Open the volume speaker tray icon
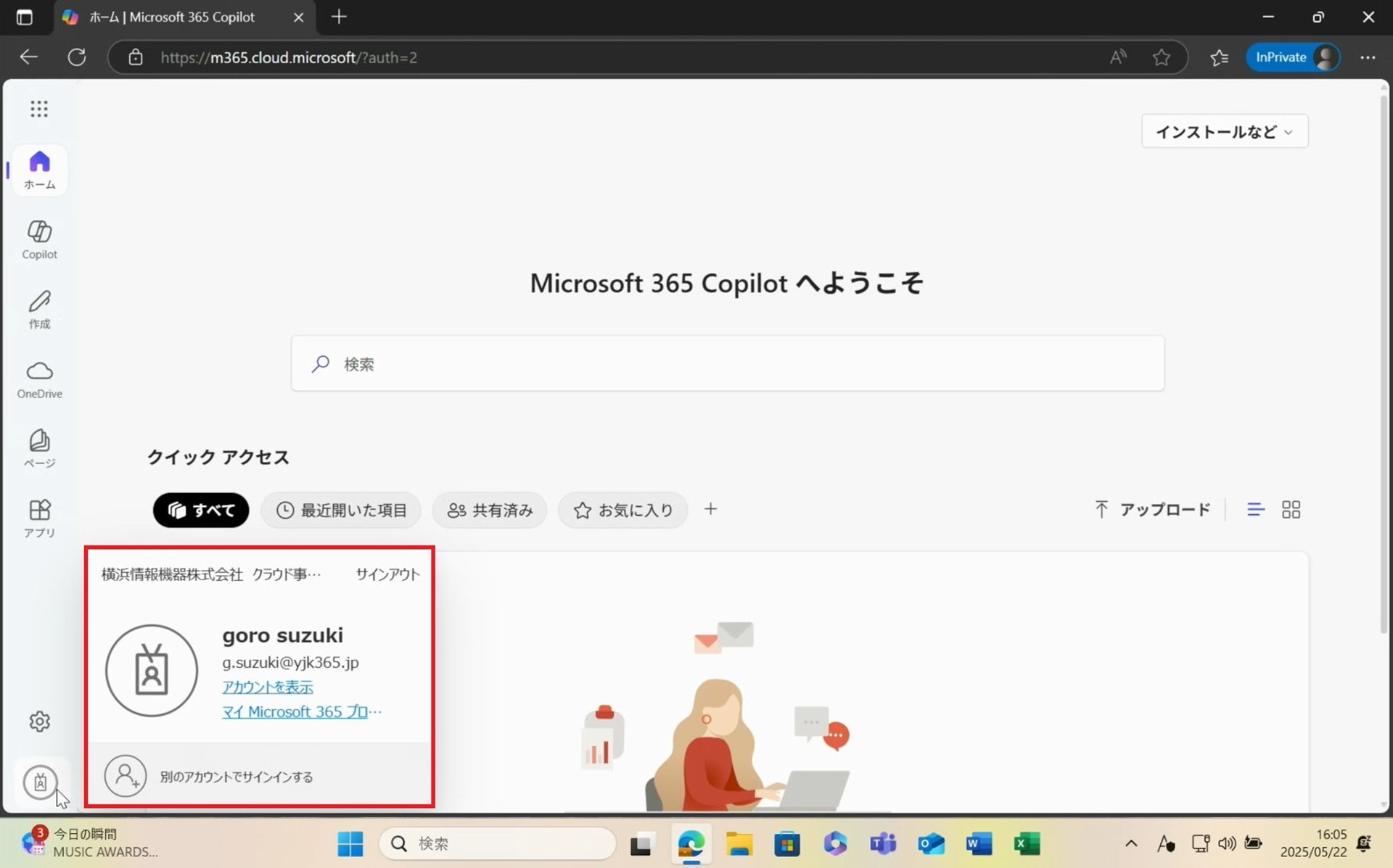 point(1227,843)
